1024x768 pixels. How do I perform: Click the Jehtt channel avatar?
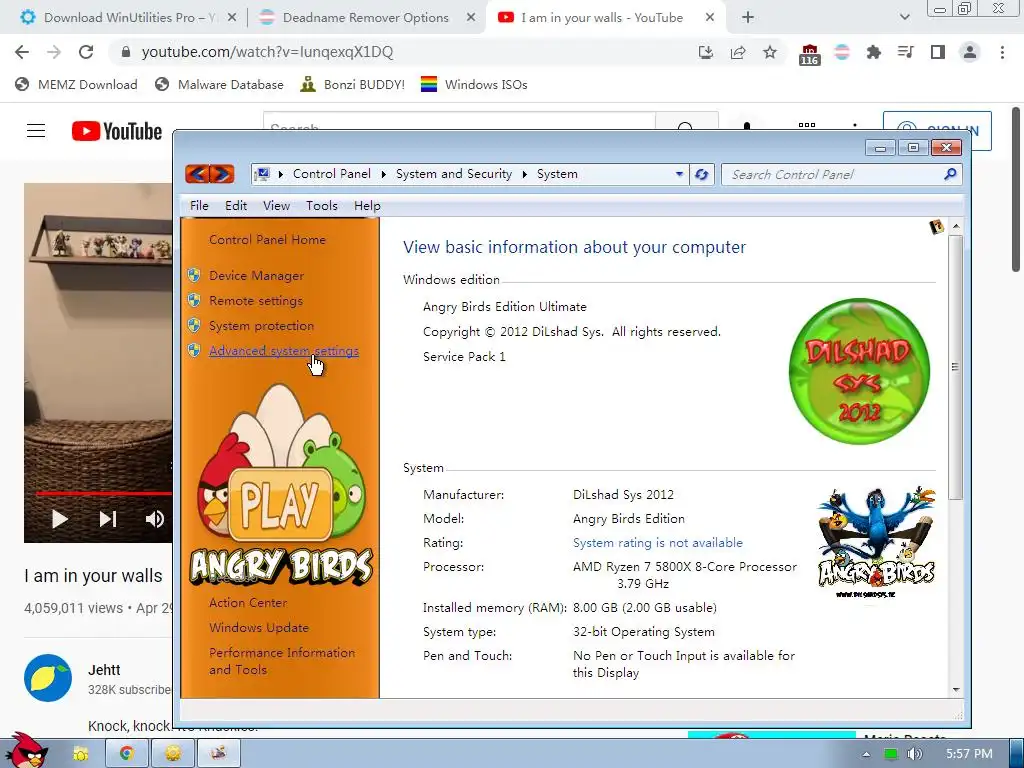click(48, 678)
